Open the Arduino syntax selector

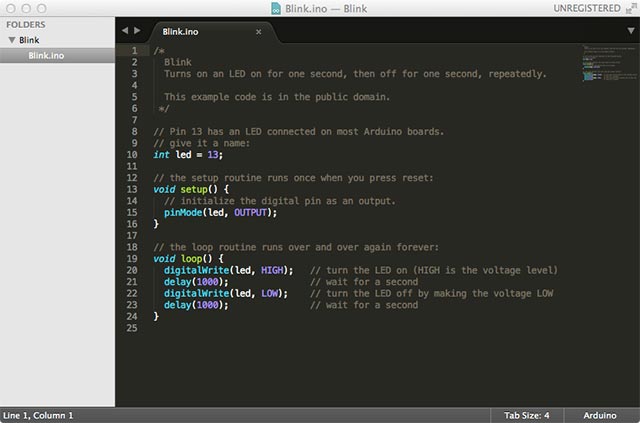[x=600, y=415]
